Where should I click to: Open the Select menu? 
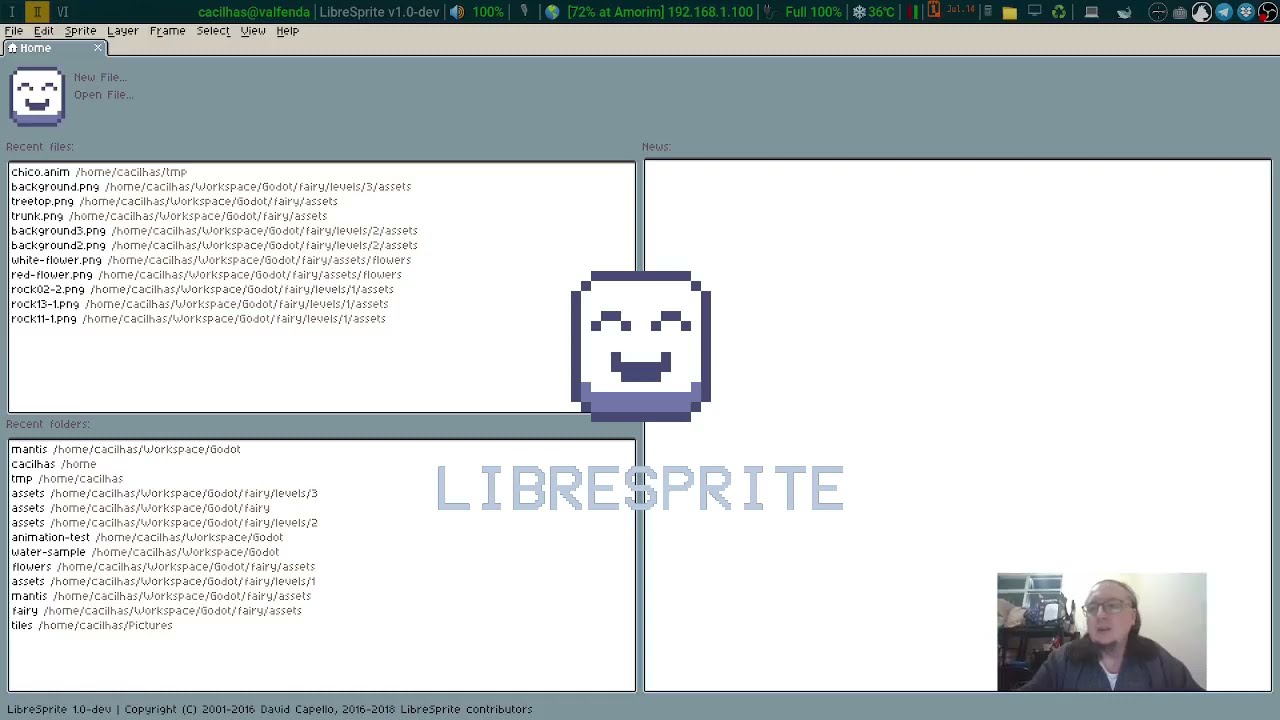(x=213, y=31)
